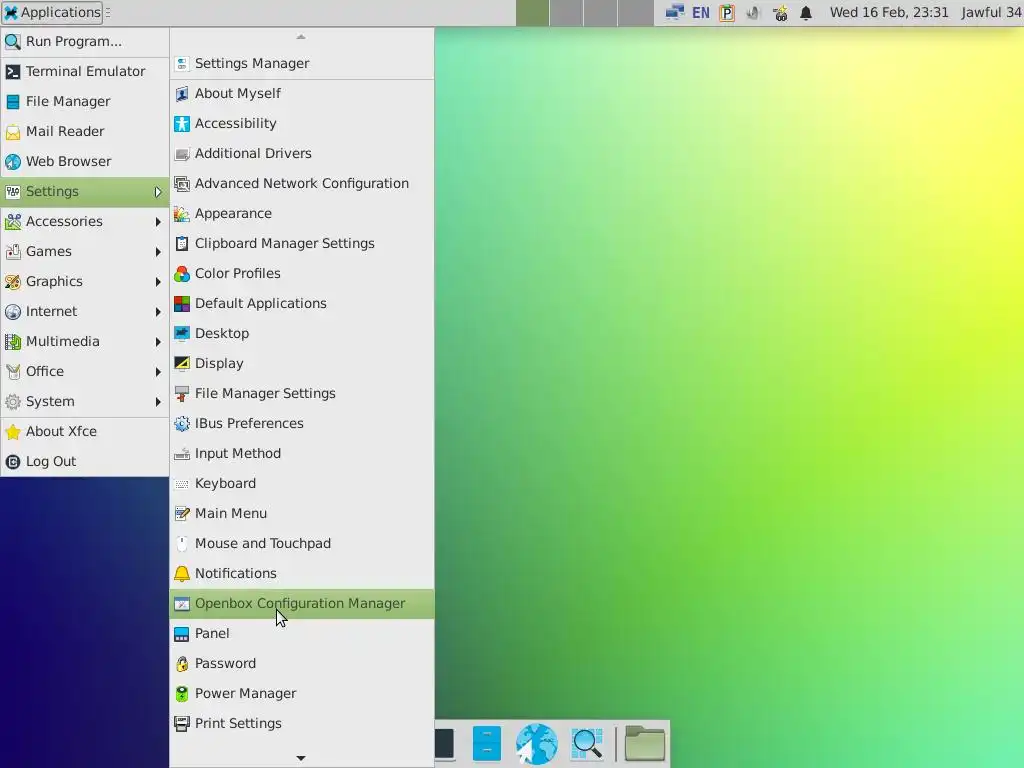This screenshot has height=768, width=1024.
Task: Open Panel settings icon
Action: click(x=182, y=634)
